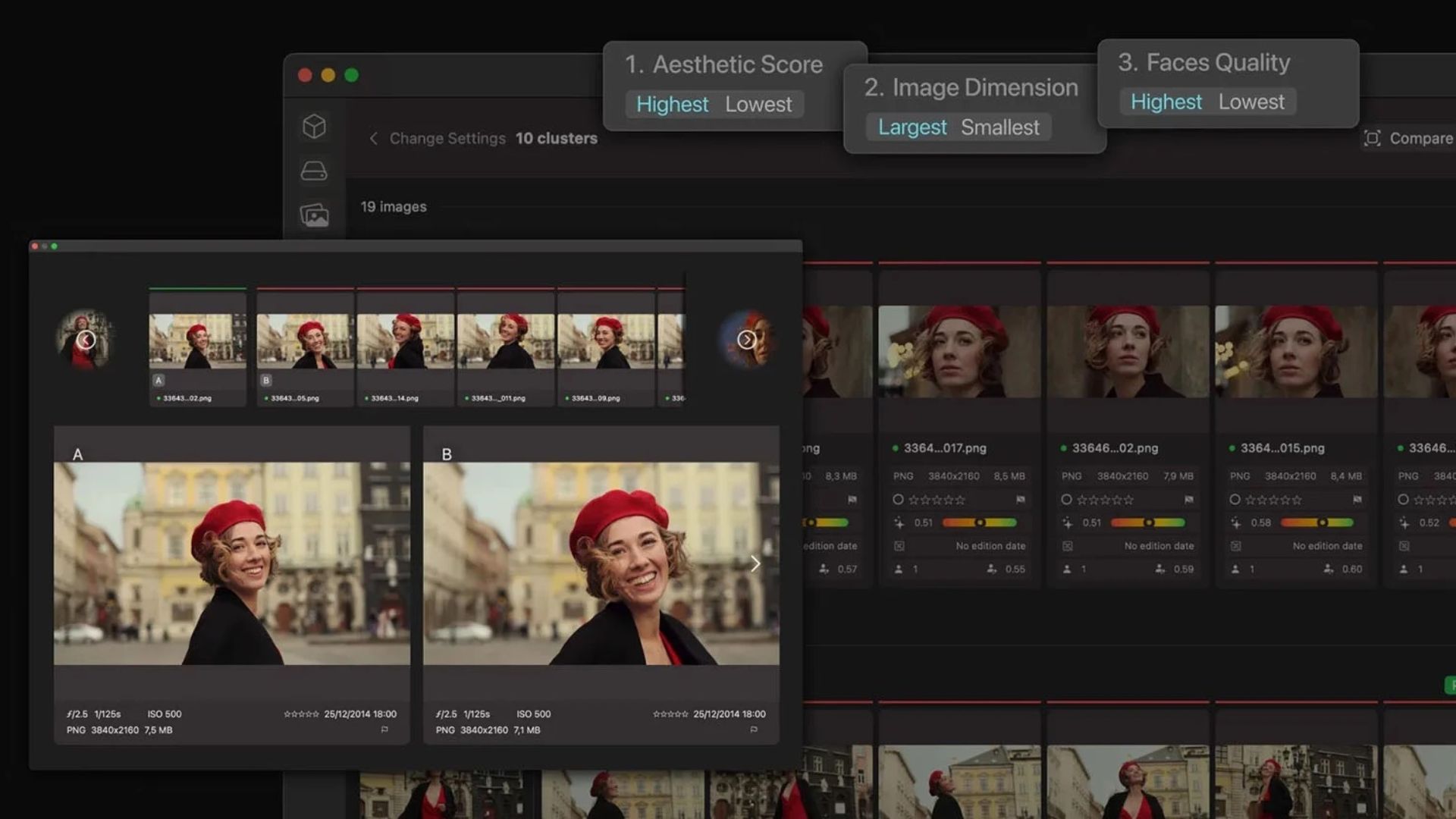This screenshot has height=819, width=1456.
Task: Choose Smallest for Image Dimension
Action: [999, 127]
